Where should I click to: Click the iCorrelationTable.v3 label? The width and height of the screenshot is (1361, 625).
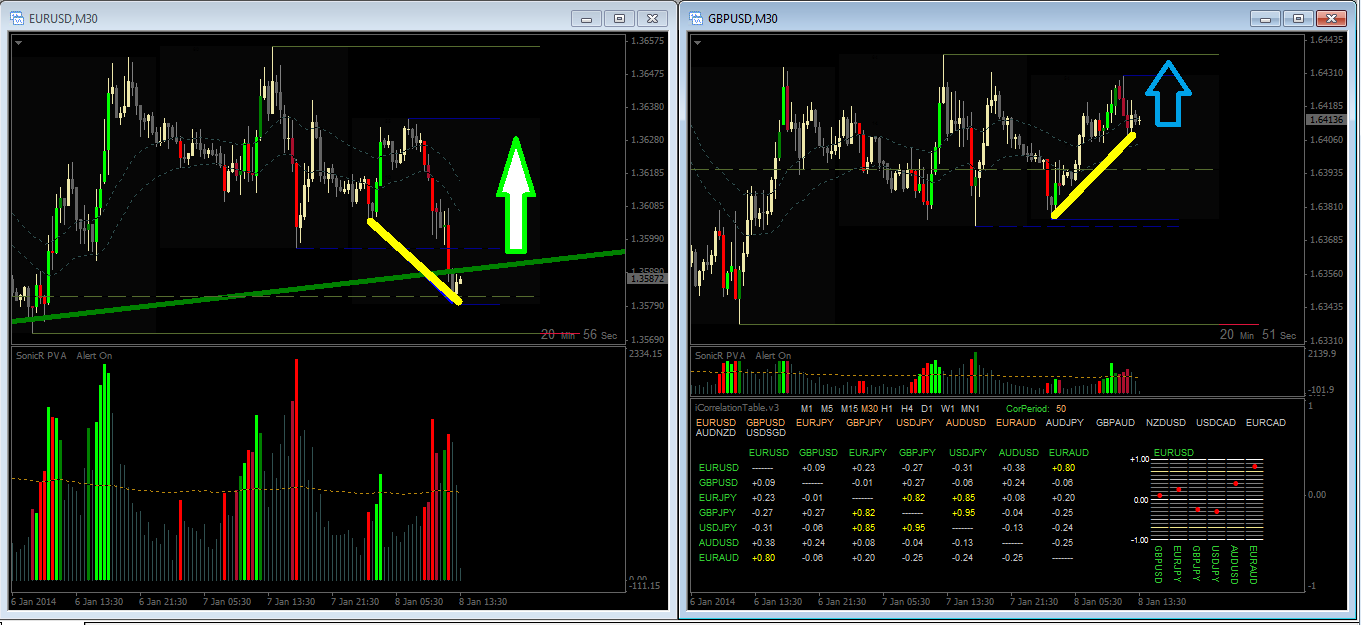pyautogui.click(x=735, y=408)
